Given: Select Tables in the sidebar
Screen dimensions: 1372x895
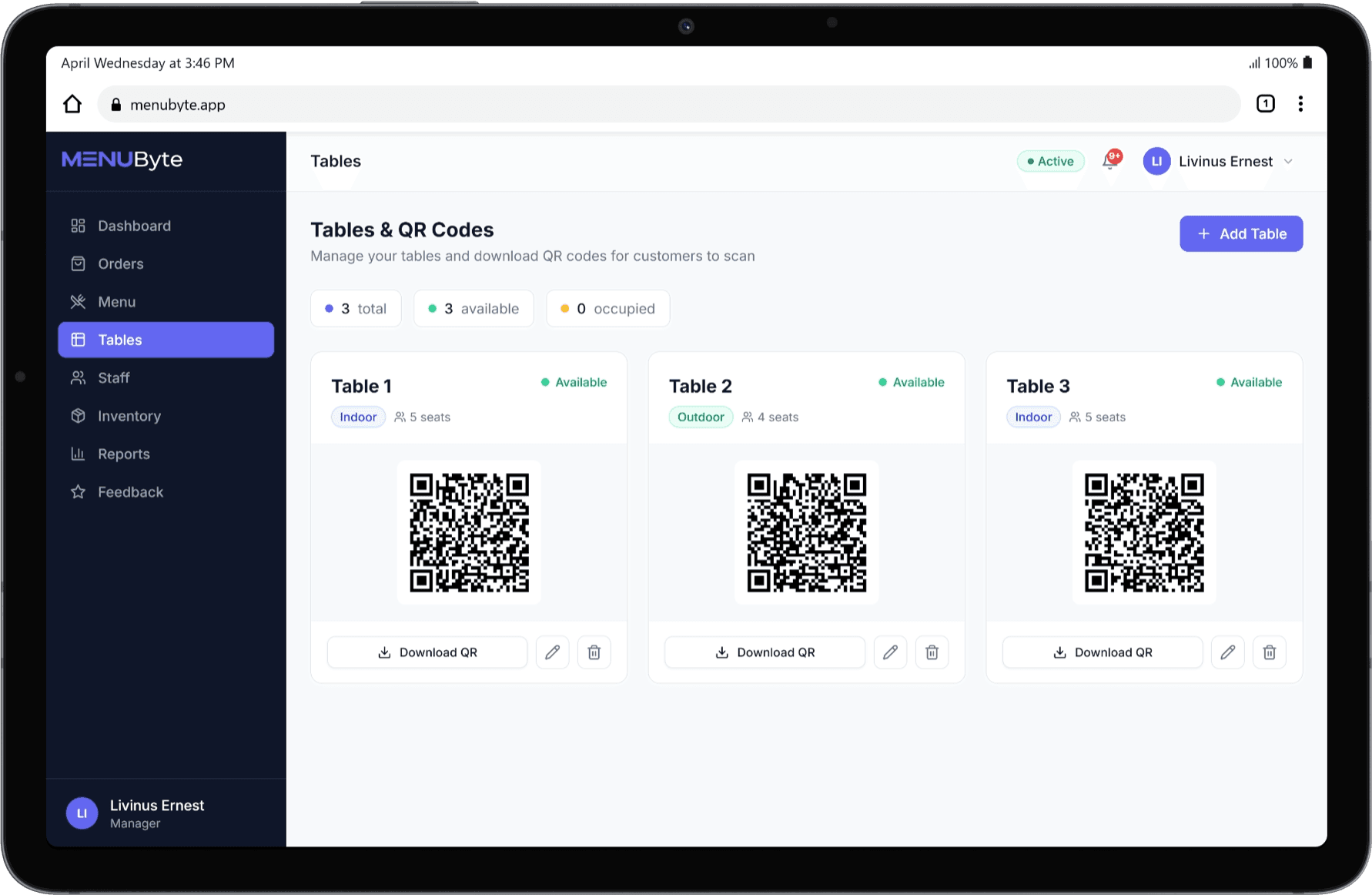Looking at the screenshot, I should point(166,340).
